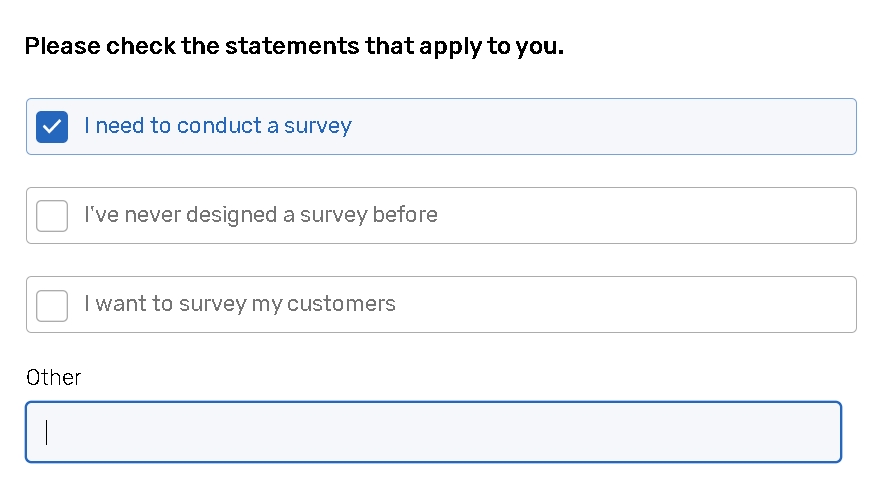Viewport: 871px width, 488px height.
Task: Enable the never-designed-a-survey statement
Action: [52, 216]
